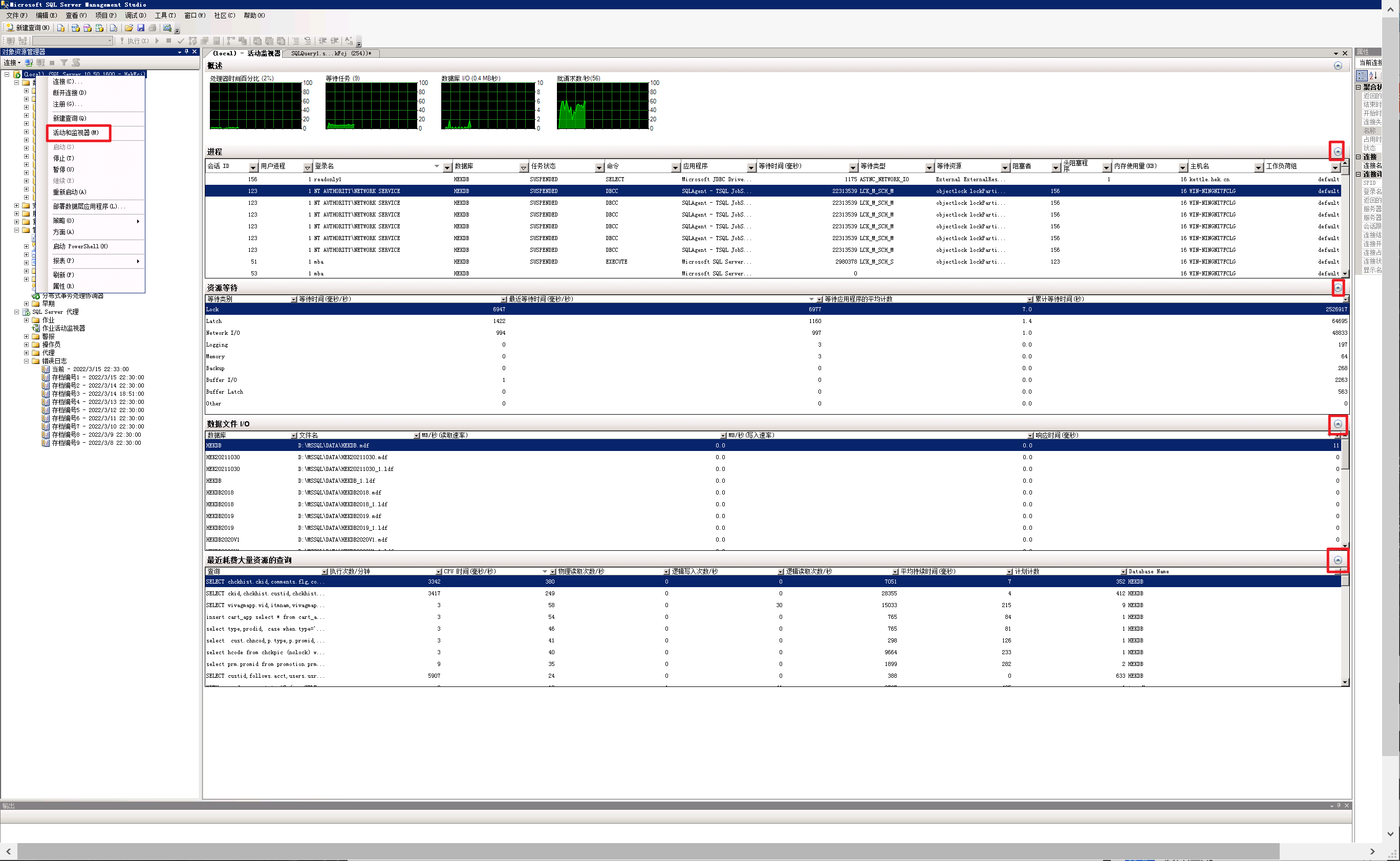Click the save floppy disk icon
The width and height of the screenshot is (1400, 861).
[x=141, y=28]
